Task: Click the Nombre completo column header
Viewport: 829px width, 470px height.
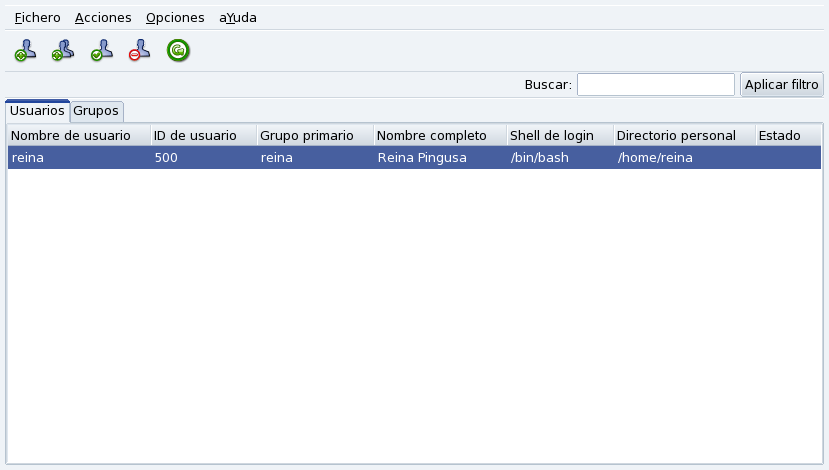Action: click(439, 135)
